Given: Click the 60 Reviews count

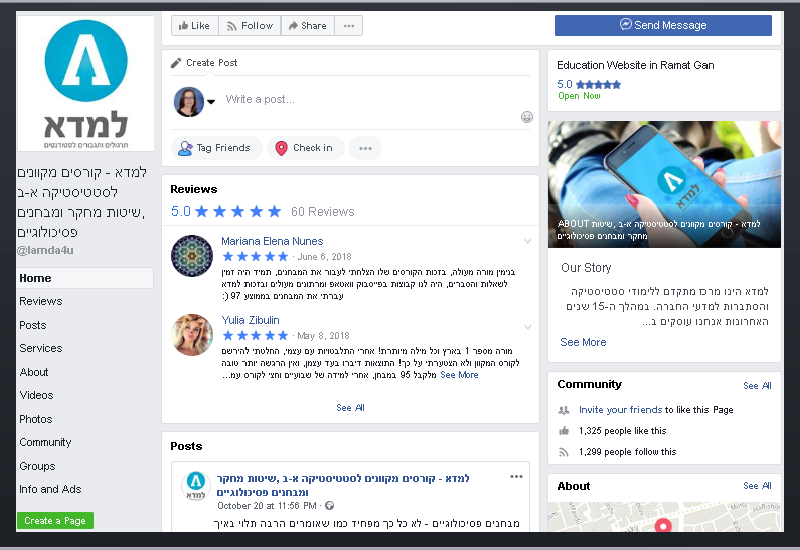Looking at the screenshot, I should pos(322,212).
